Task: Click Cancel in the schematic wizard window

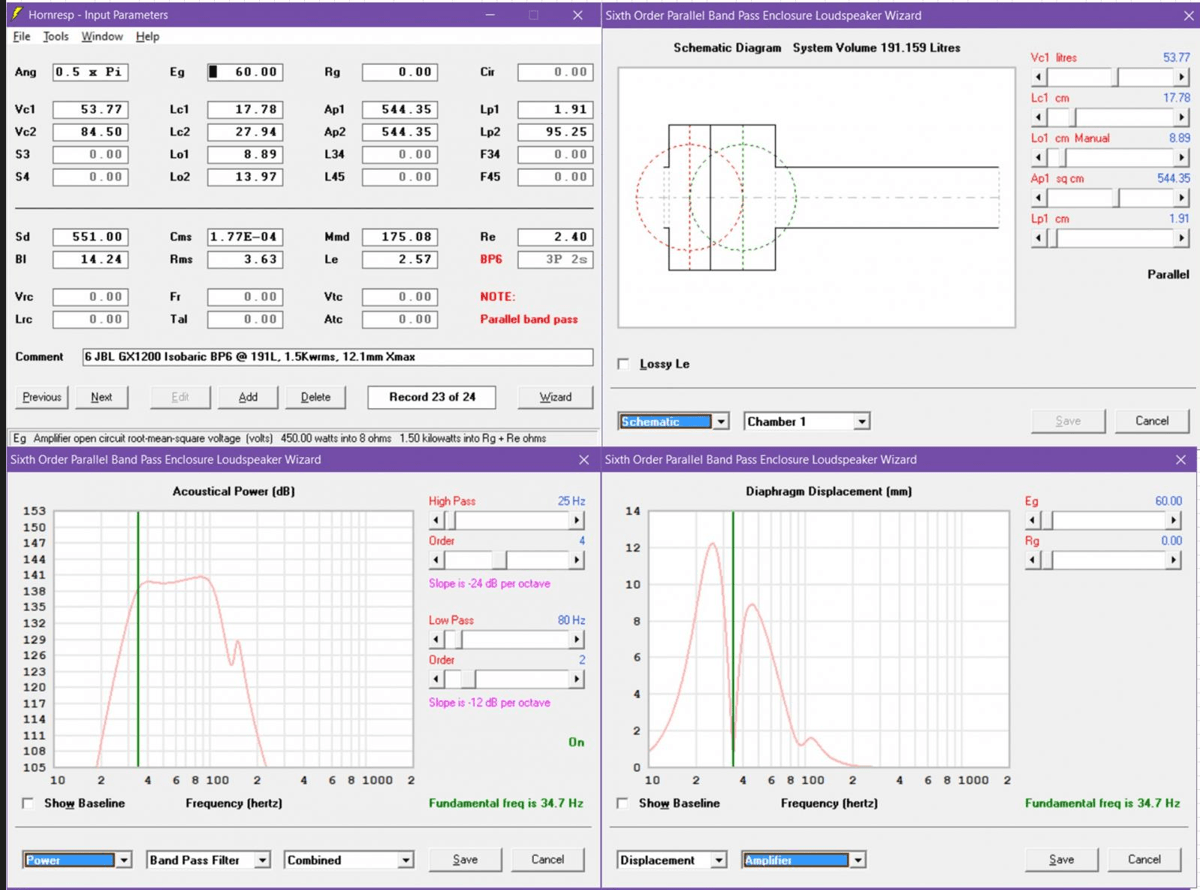Action: coord(1152,421)
